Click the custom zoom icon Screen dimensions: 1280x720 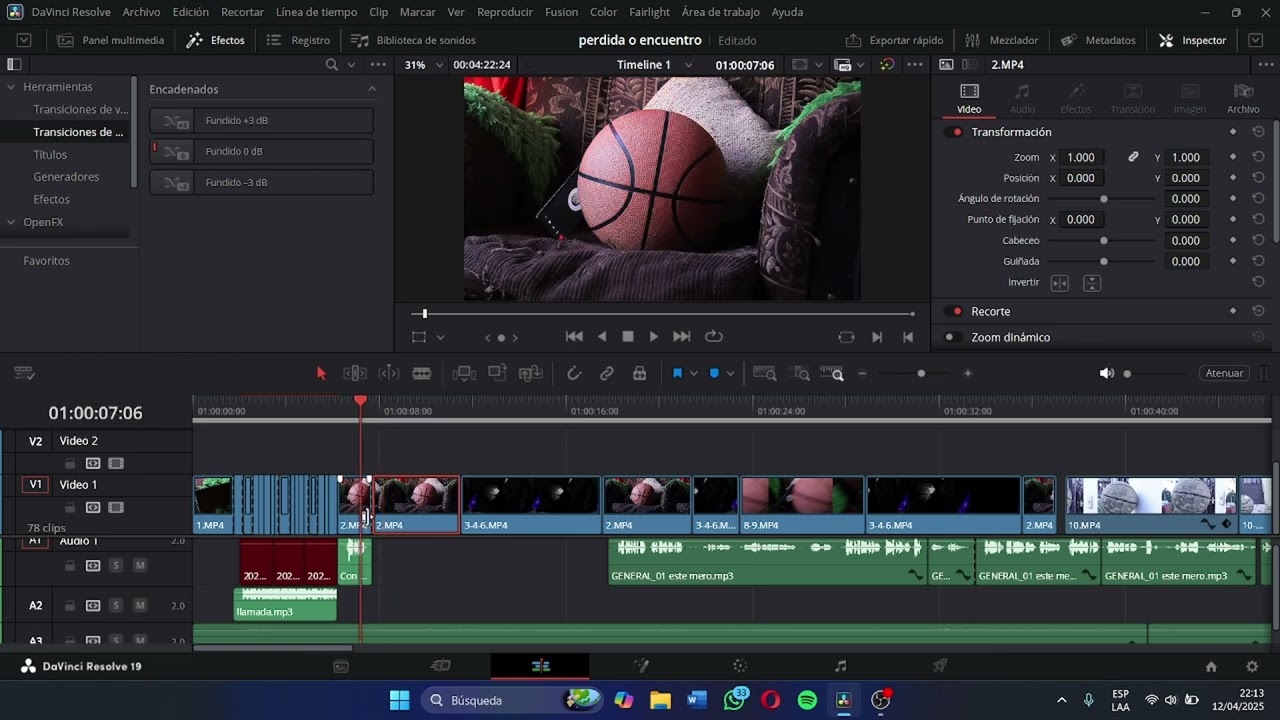(832, 373)
